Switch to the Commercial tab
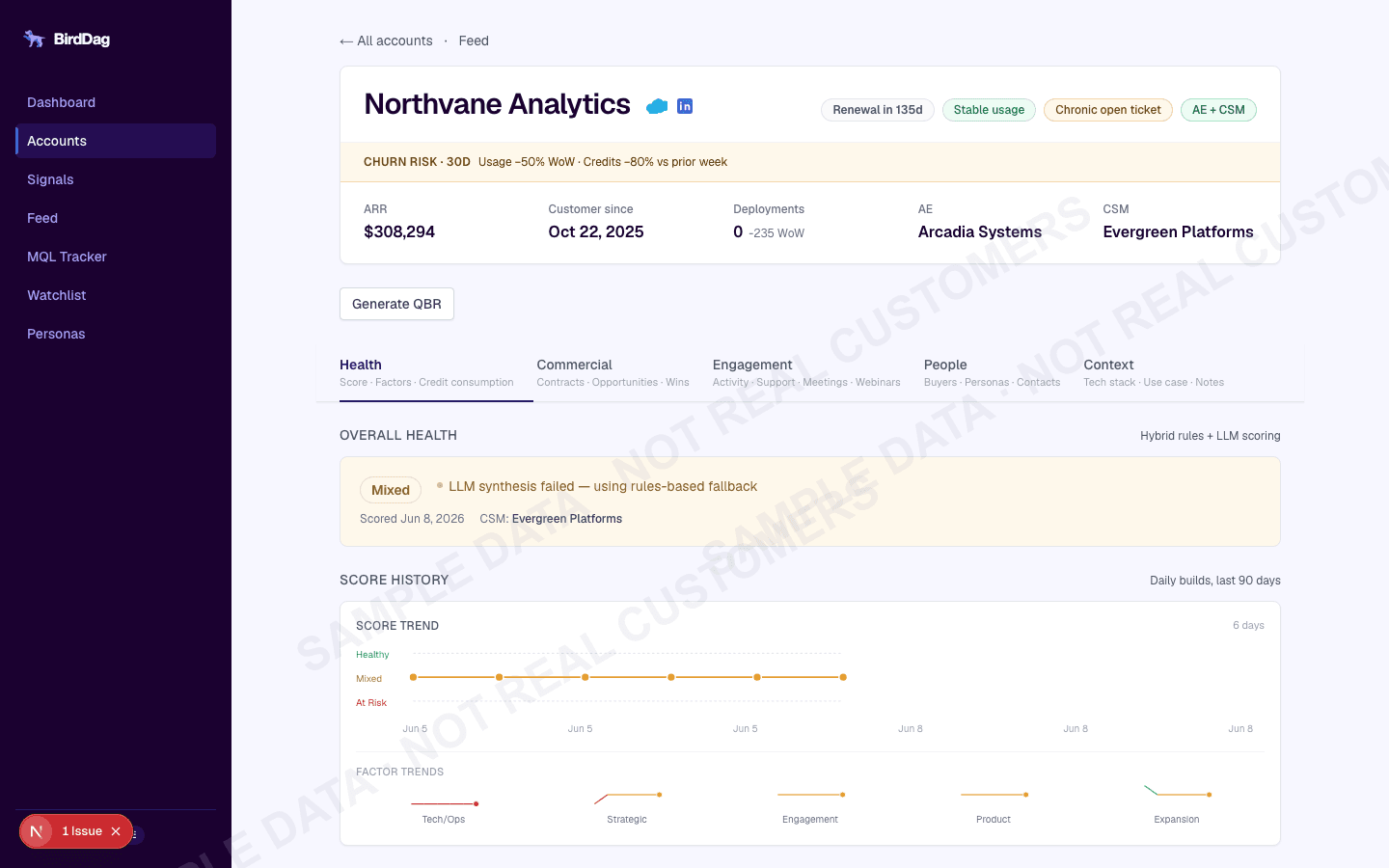Viewport: 1389px width, 868px height. (x=613, y=373)
